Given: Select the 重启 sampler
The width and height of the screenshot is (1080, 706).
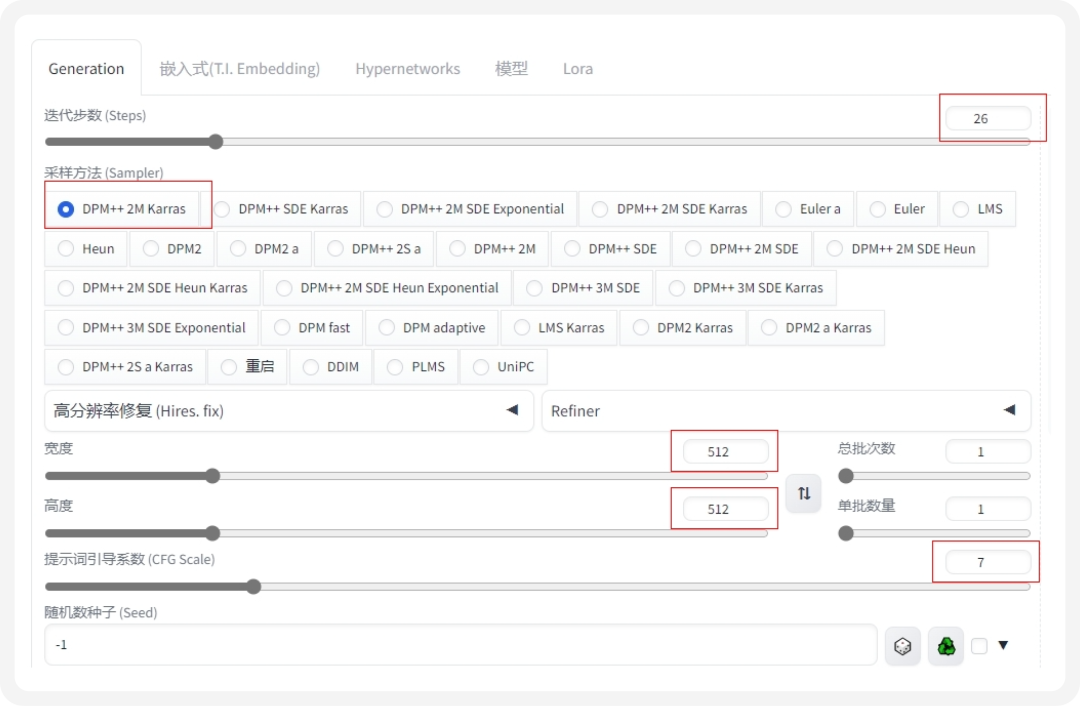Looking at the screenshot, I should [248, 366].
